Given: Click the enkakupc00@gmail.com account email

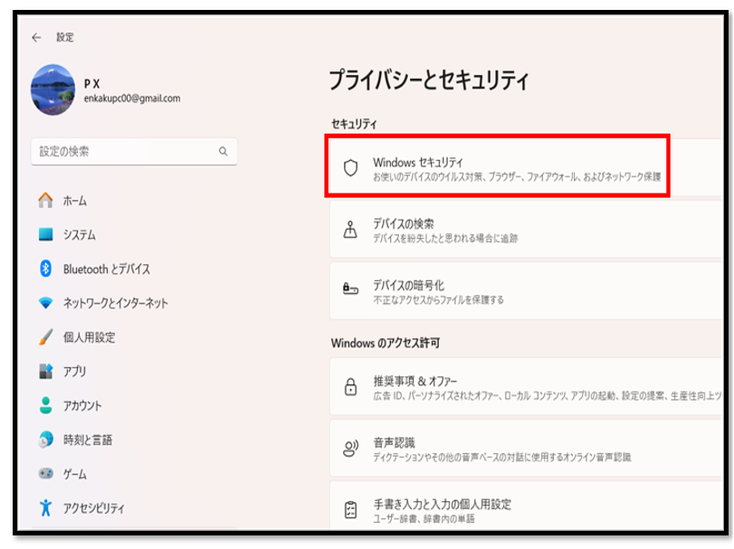Looking at the screenshot, I should point(132,98).
